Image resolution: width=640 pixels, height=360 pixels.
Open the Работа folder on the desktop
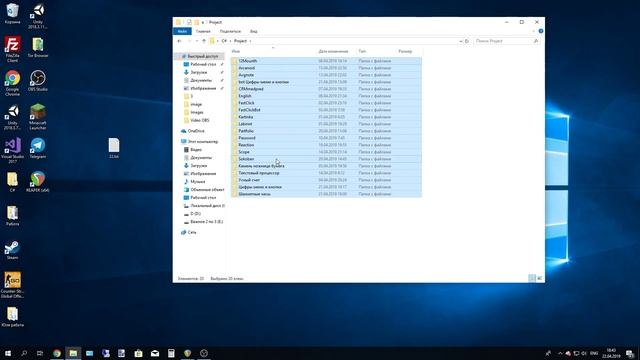coord(12,216)
